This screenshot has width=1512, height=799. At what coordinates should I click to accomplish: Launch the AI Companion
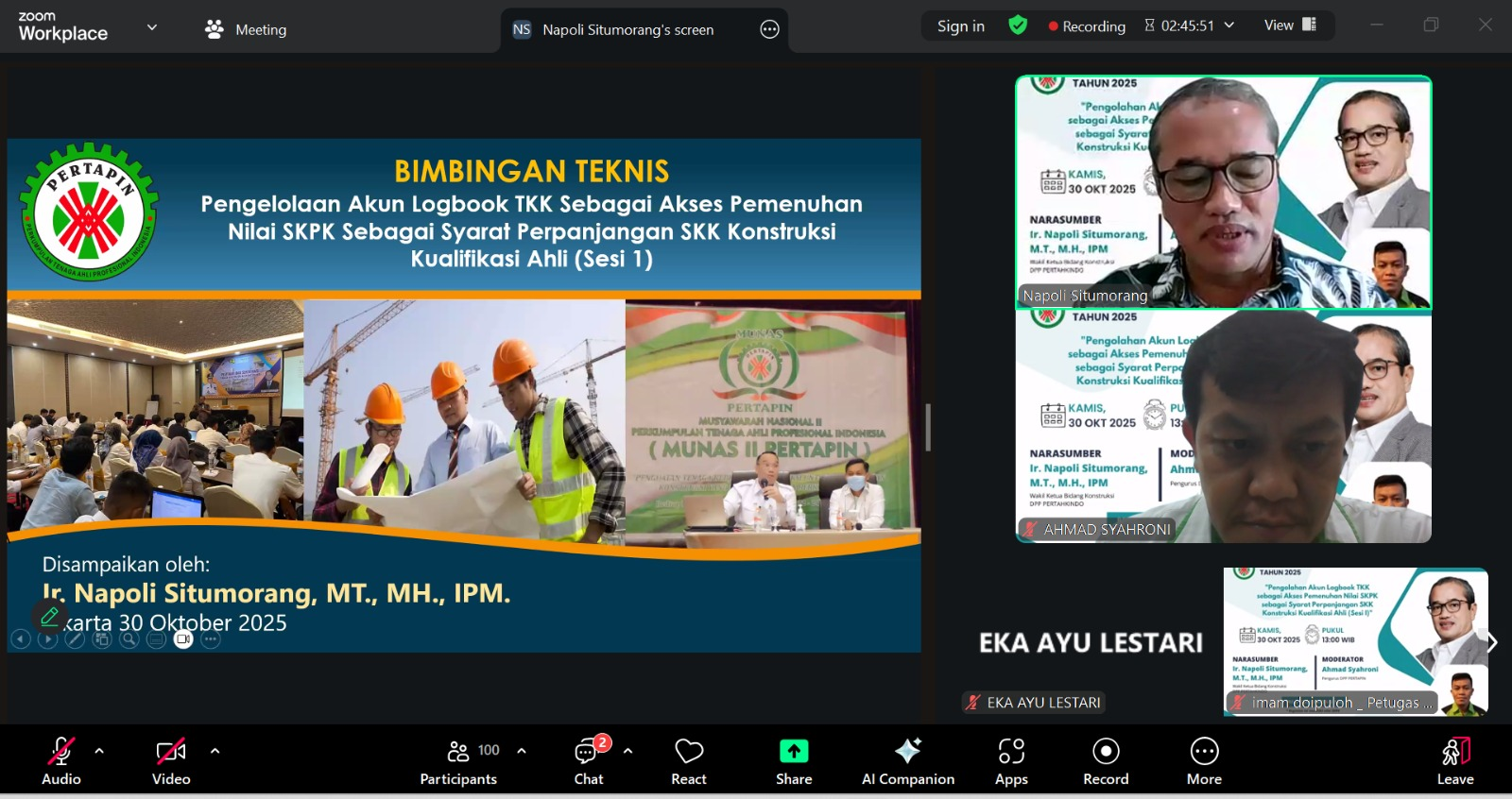(907, 759)
